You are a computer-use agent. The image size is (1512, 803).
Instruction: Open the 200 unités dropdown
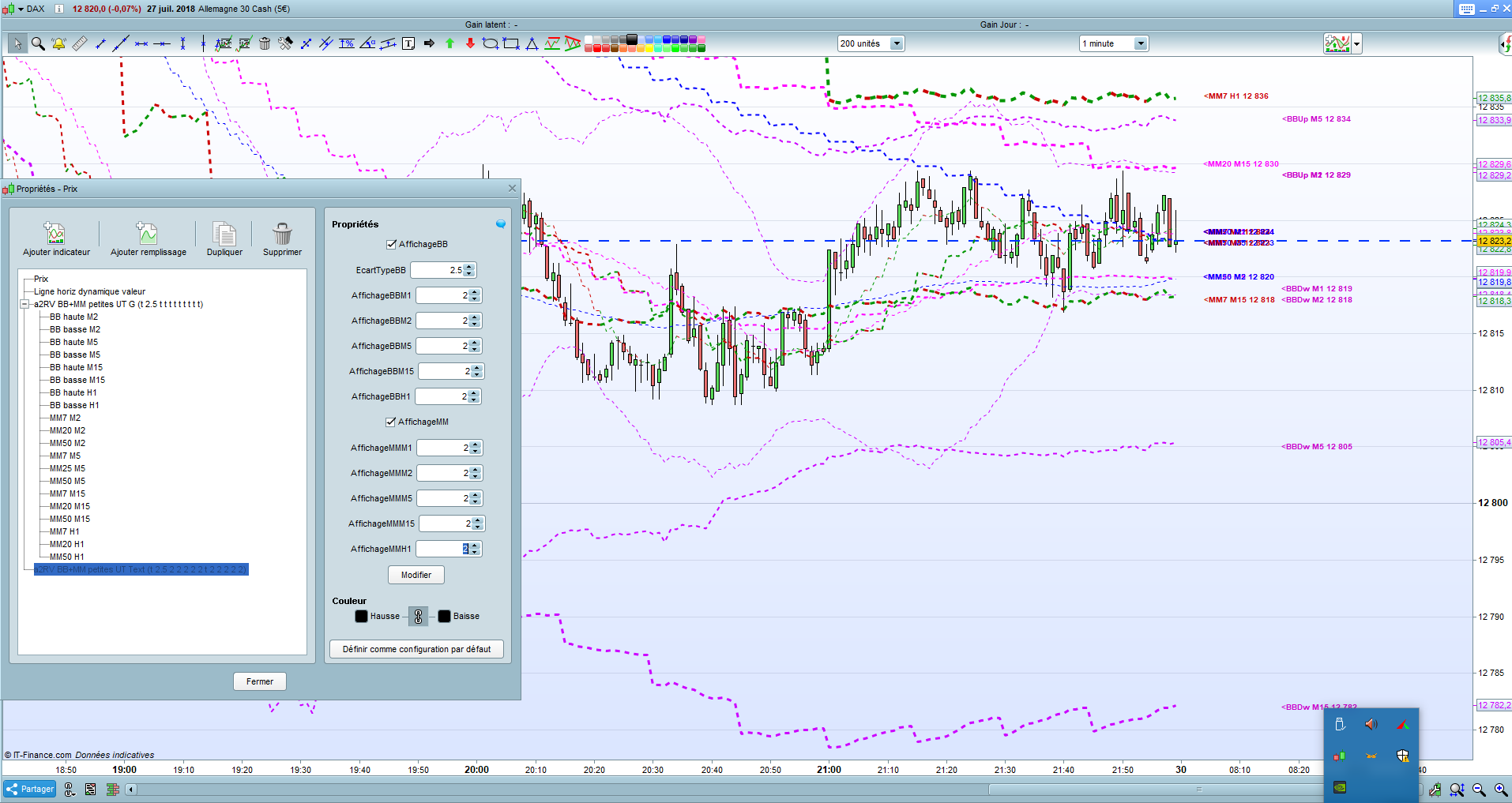897,44
